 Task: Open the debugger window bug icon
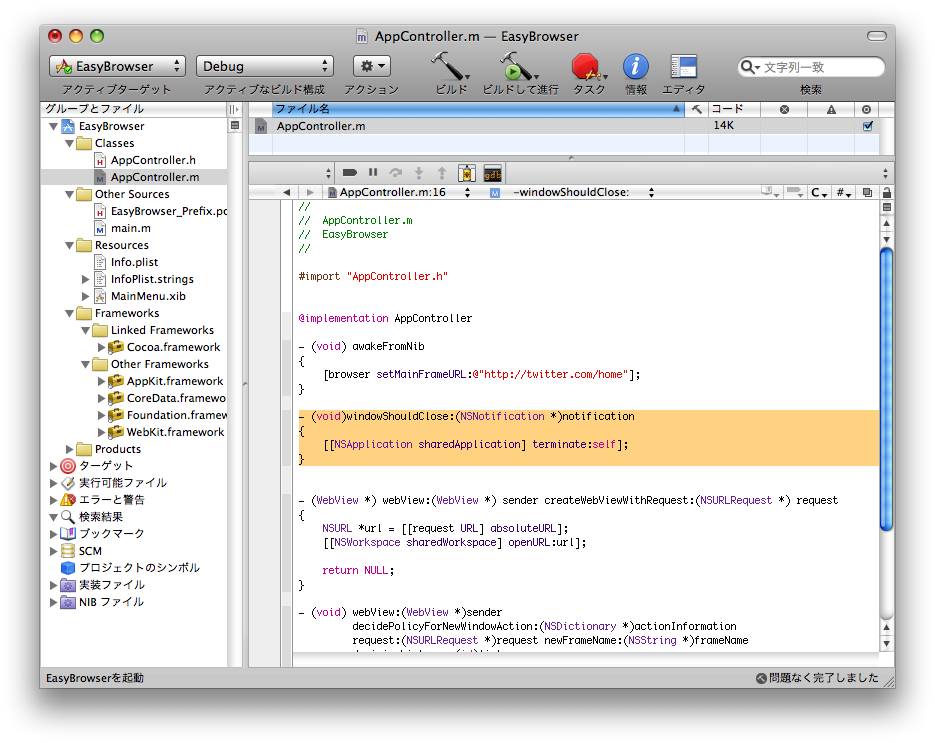tap(467, 173)
